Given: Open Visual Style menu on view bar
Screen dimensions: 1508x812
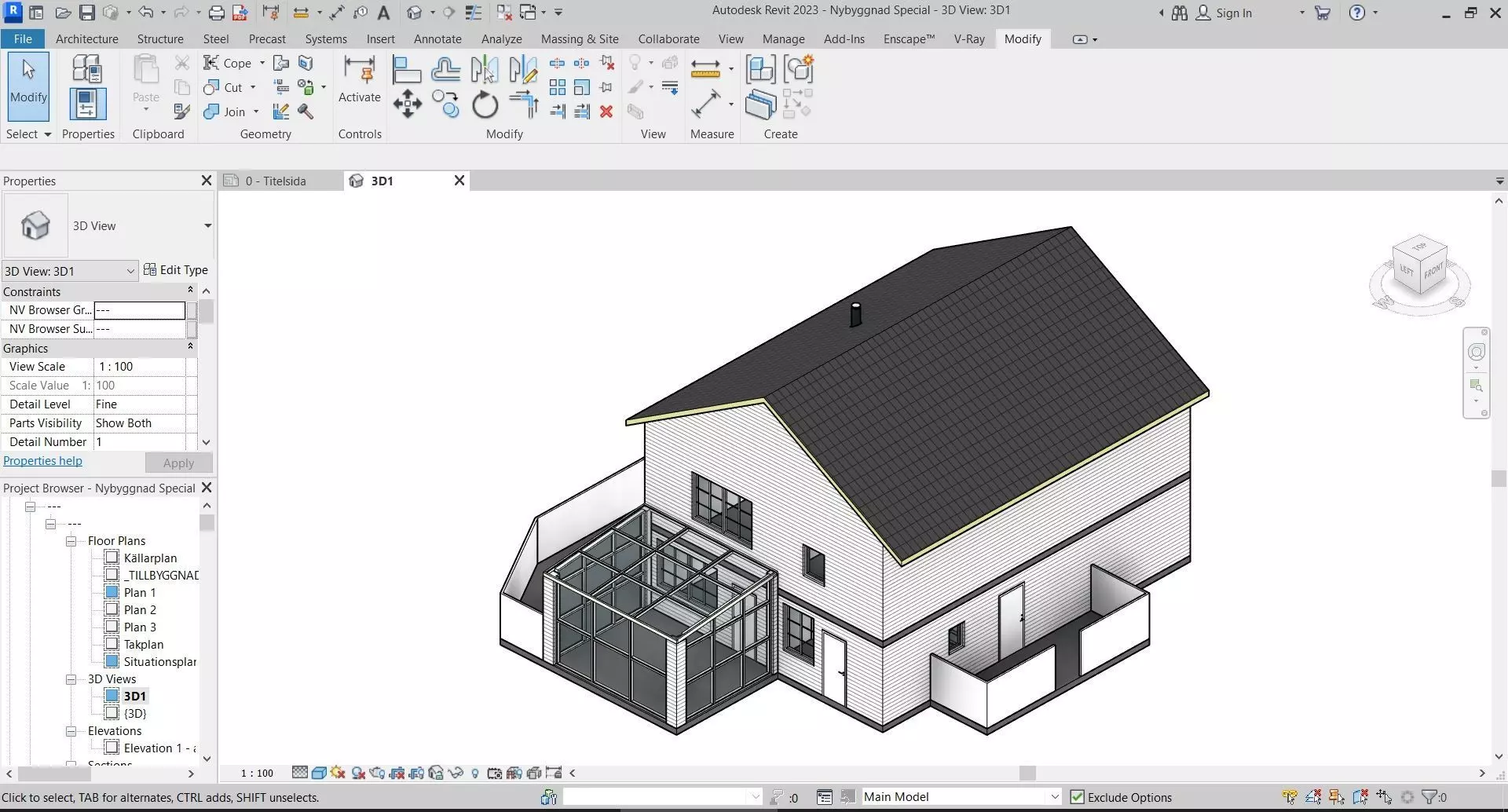Looking at the screenshot, I should (x=319, y=773).
